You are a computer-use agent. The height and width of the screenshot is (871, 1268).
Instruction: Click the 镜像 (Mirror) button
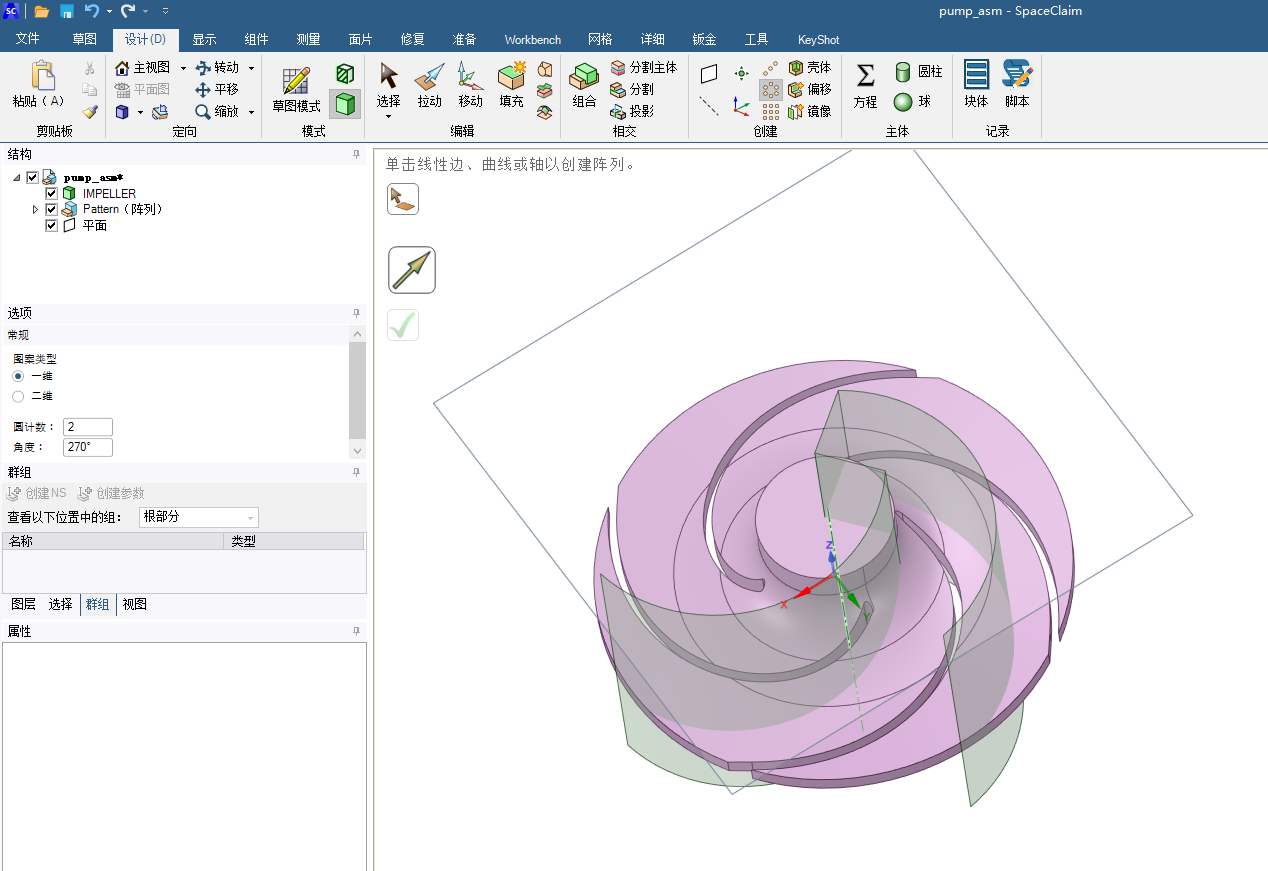pos(810,111)
